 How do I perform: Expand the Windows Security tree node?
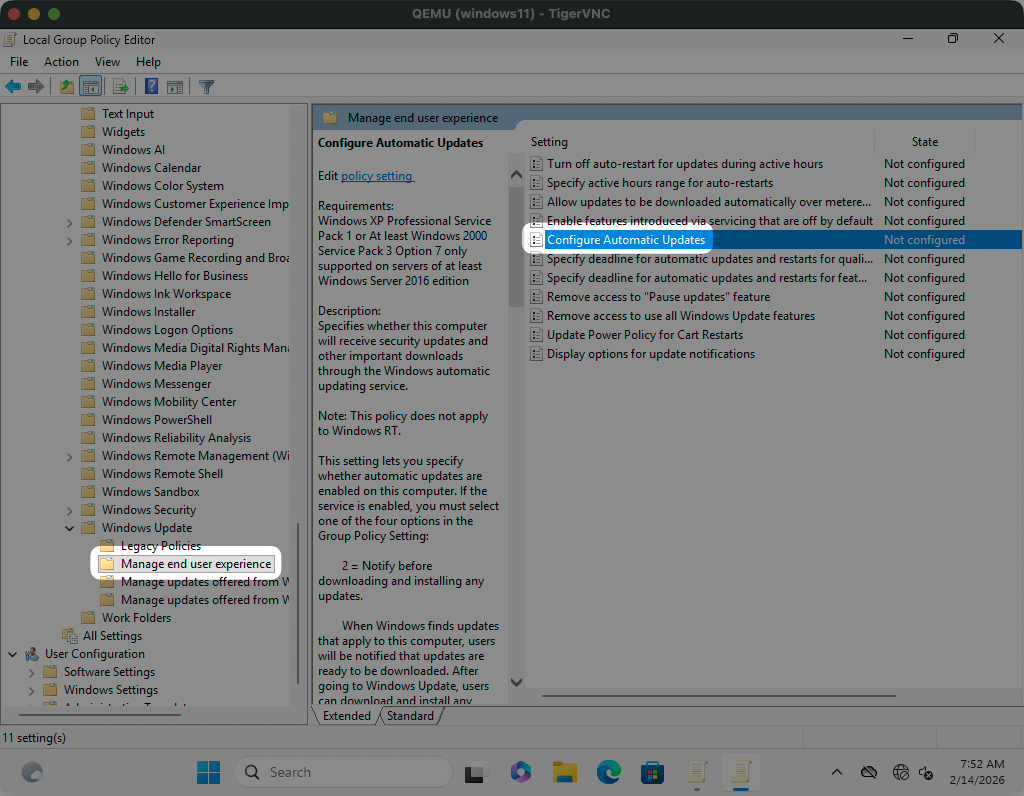69,510
